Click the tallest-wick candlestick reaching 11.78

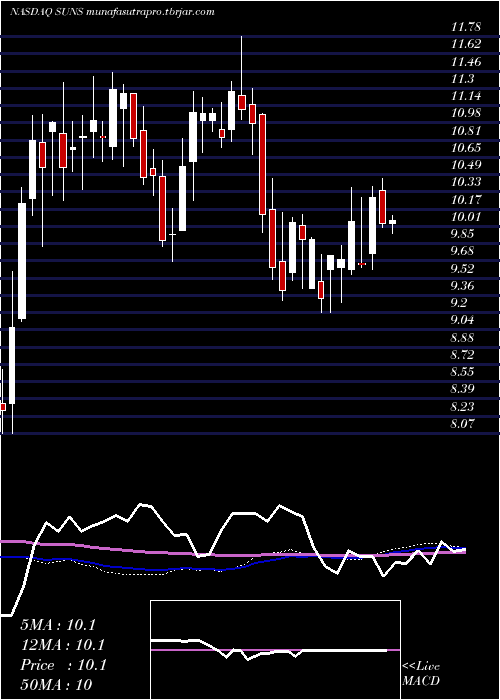point(242,78)
